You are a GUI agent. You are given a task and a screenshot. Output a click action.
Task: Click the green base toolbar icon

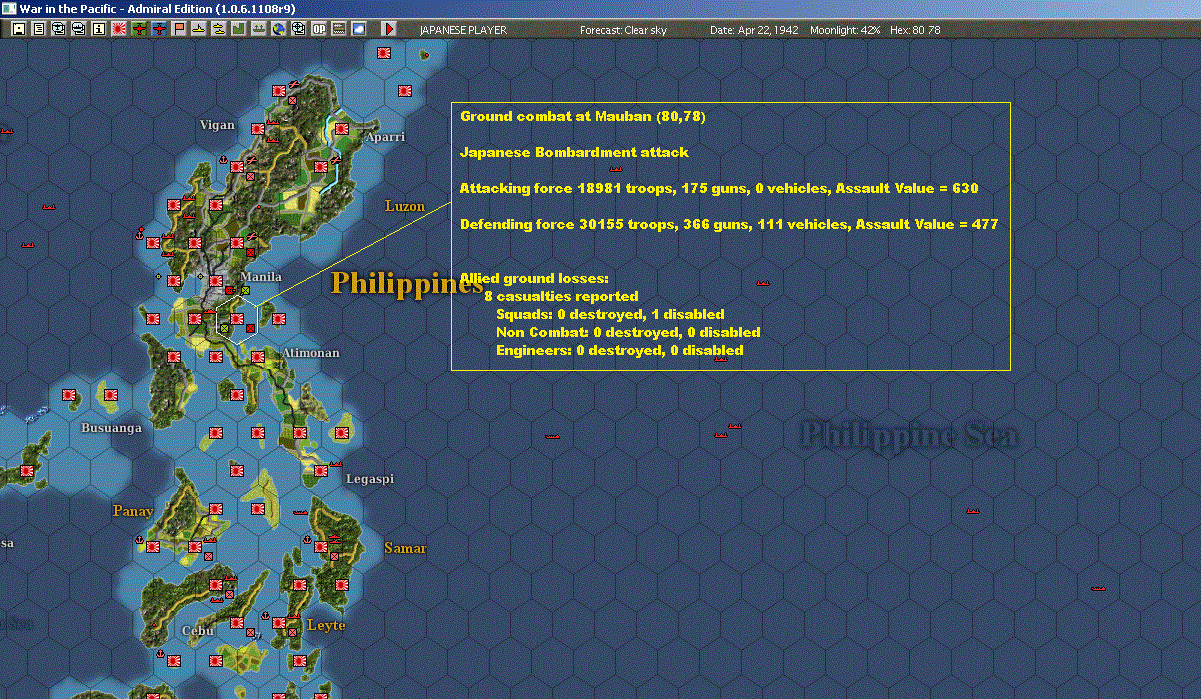click(x=259, y=30)
